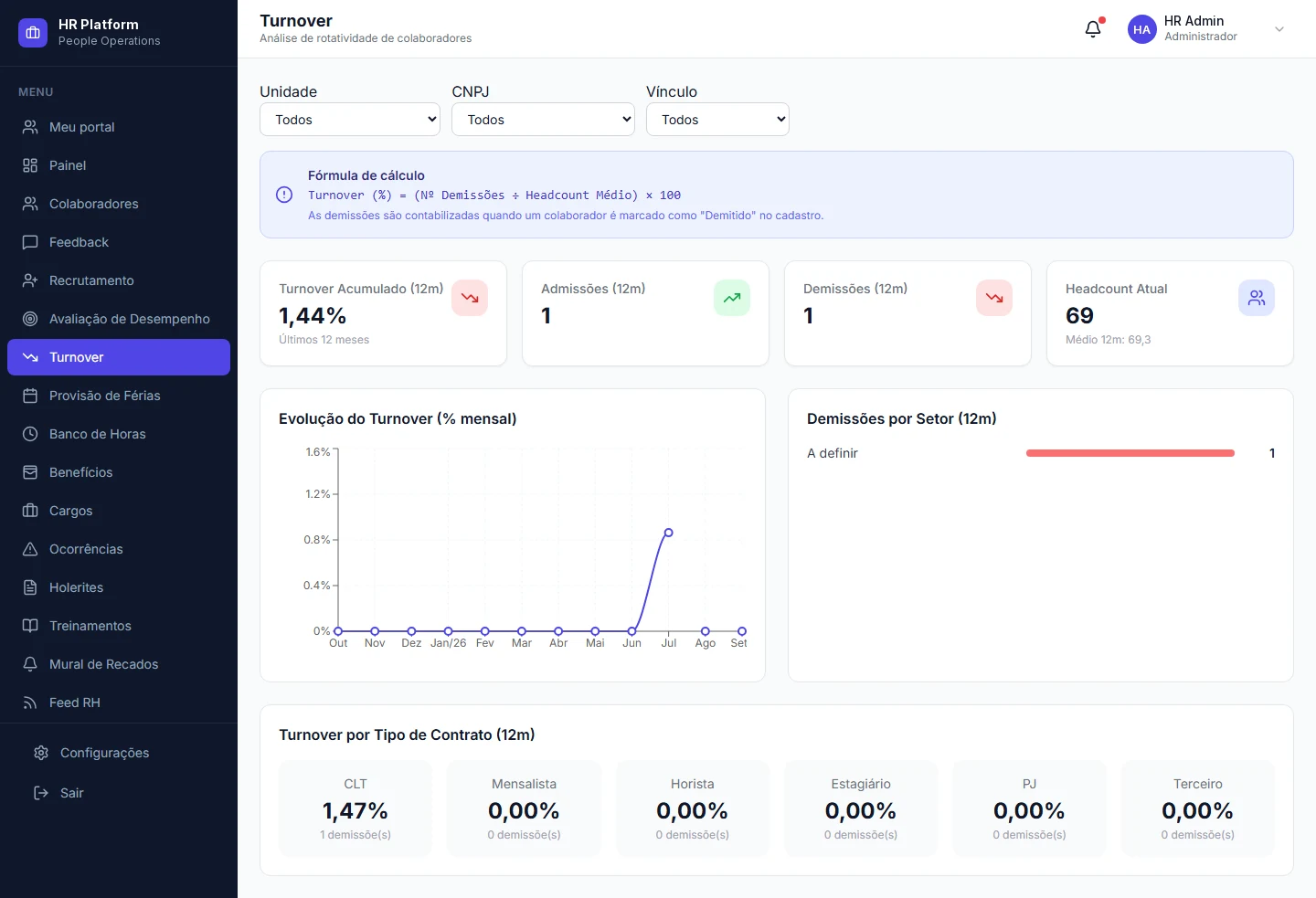This screenshot has height=898, width=1316.
Task: Click the Estagiário 0,00% contract card
Action: click(861, 808)
